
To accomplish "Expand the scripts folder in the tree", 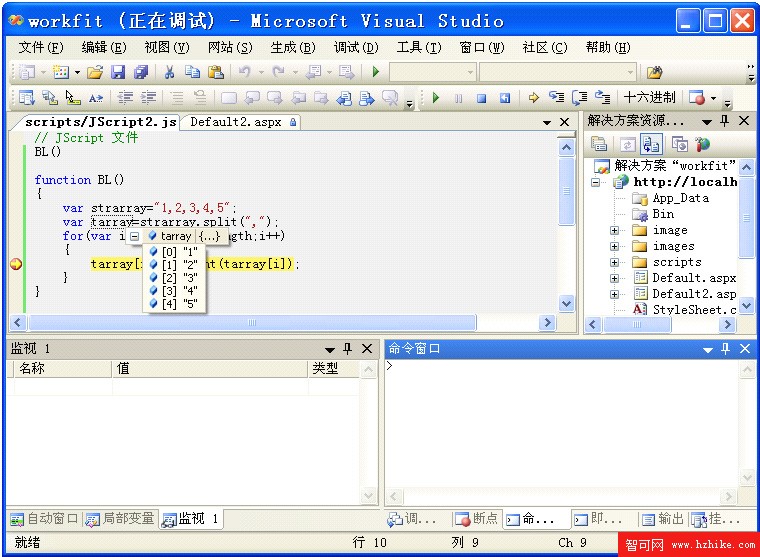I will (615, 262).
